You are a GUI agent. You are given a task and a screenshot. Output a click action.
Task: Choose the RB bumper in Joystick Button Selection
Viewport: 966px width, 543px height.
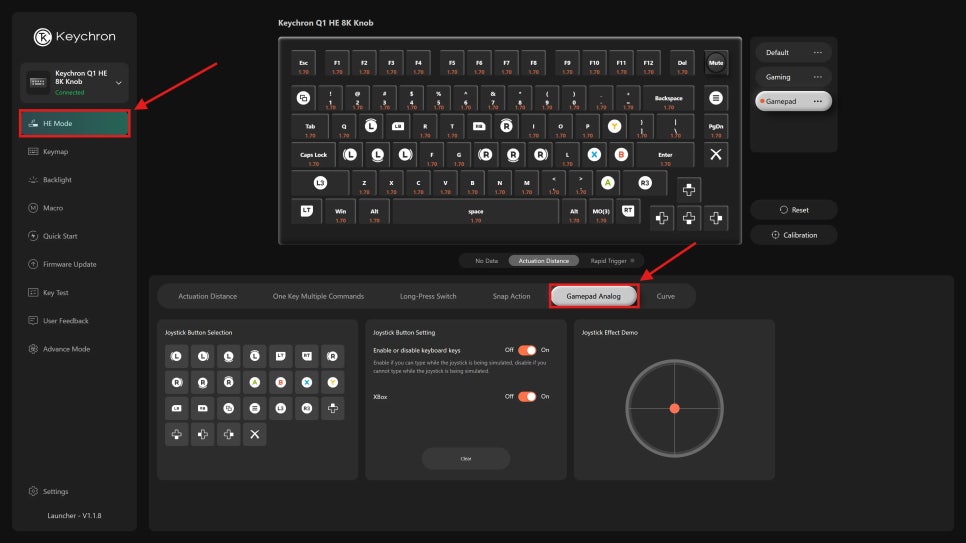click(203, 408)
